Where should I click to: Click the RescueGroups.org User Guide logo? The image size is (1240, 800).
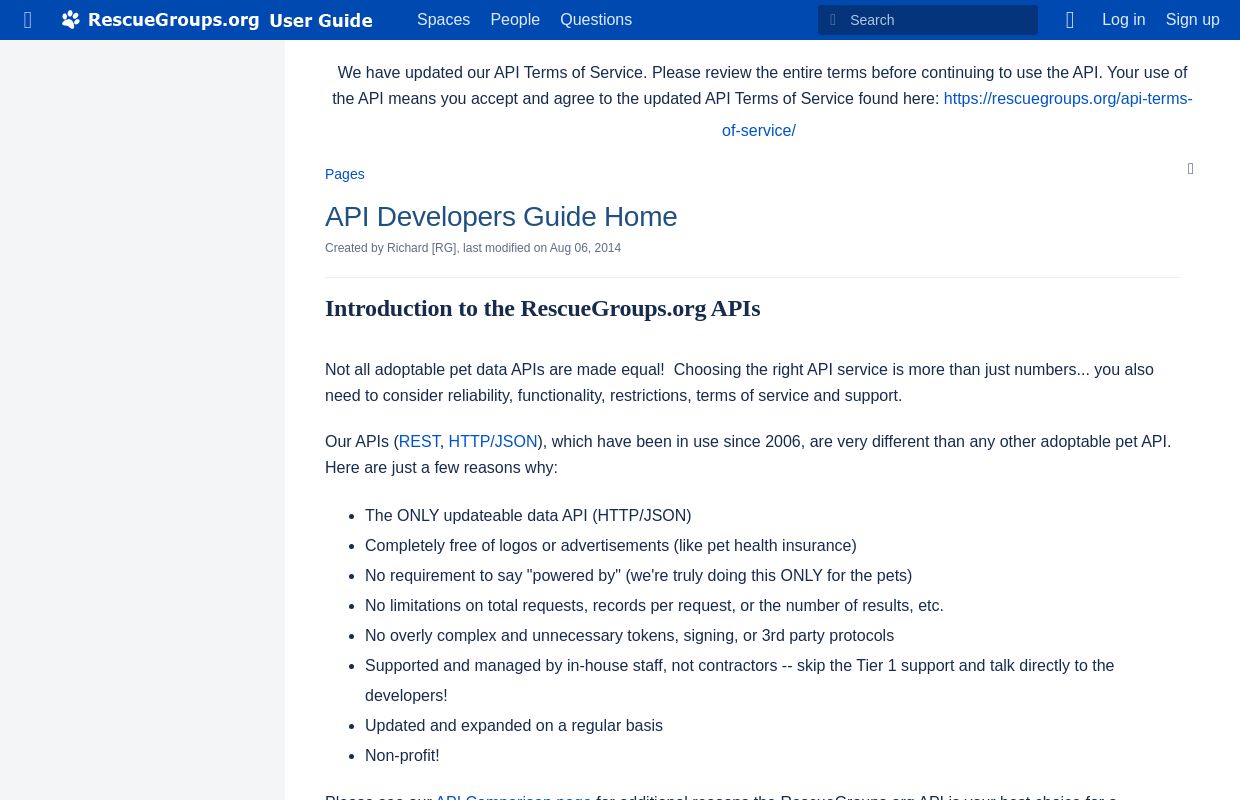coord(217,20)
